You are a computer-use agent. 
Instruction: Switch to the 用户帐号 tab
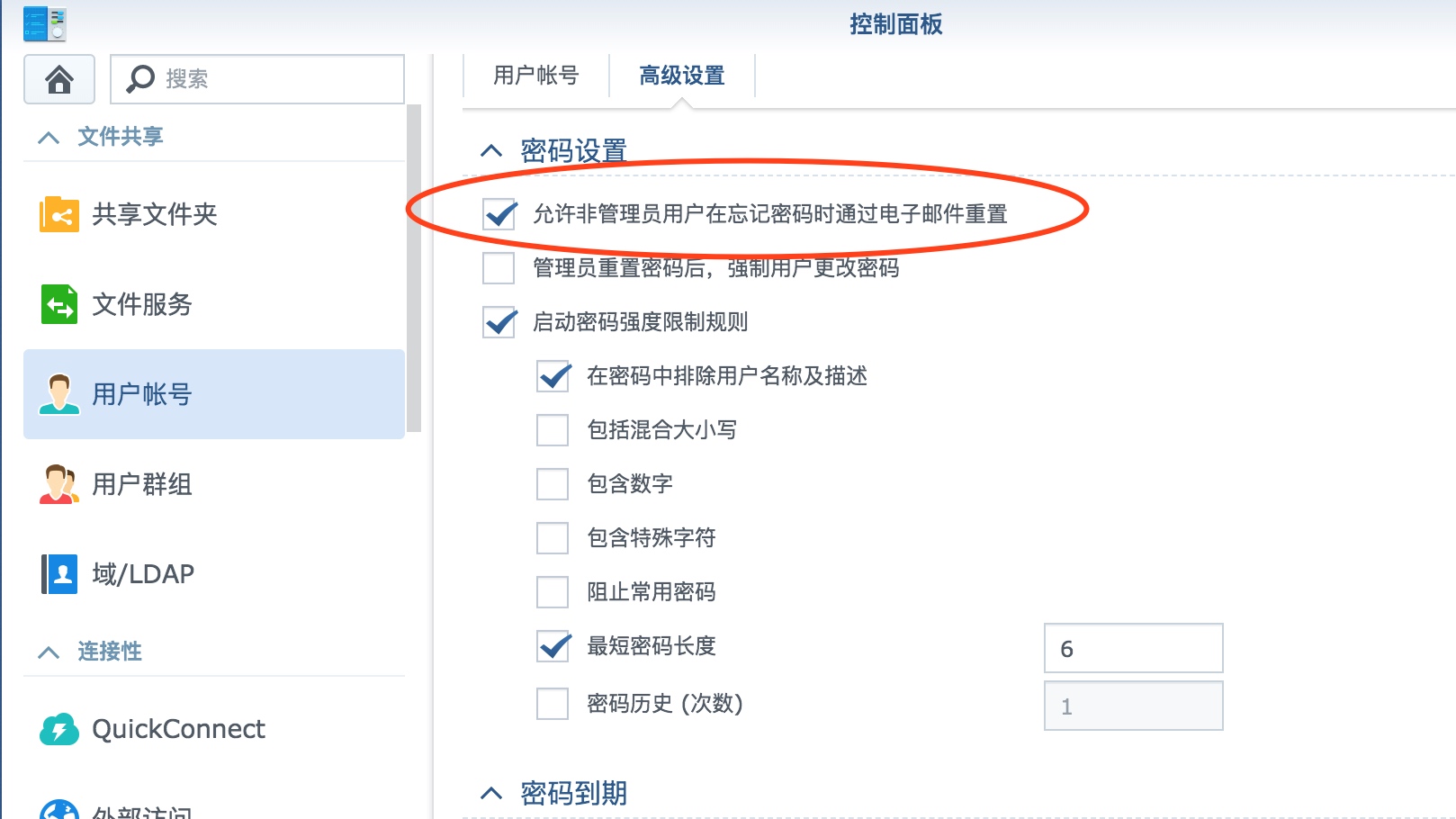536,76
